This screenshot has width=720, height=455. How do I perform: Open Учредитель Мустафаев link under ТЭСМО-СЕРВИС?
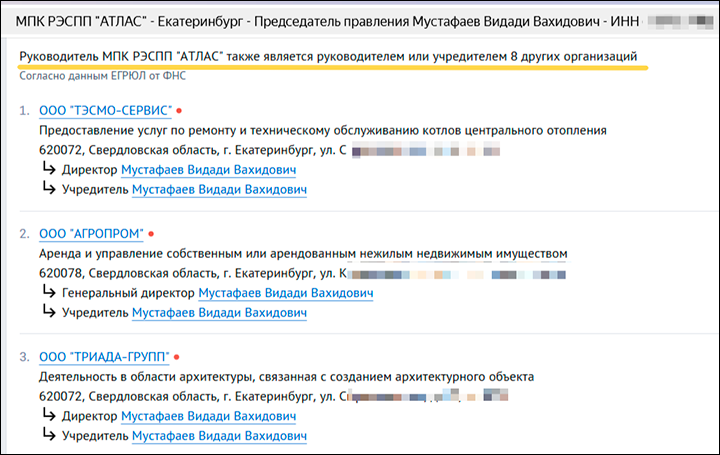click(219, 190)
